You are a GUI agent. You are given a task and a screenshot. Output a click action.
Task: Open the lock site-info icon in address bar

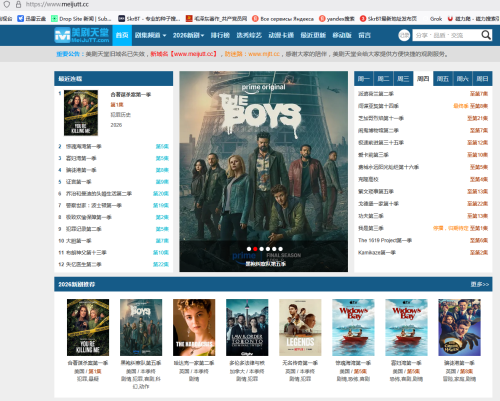pyautogui.click(x=19, y=4)
